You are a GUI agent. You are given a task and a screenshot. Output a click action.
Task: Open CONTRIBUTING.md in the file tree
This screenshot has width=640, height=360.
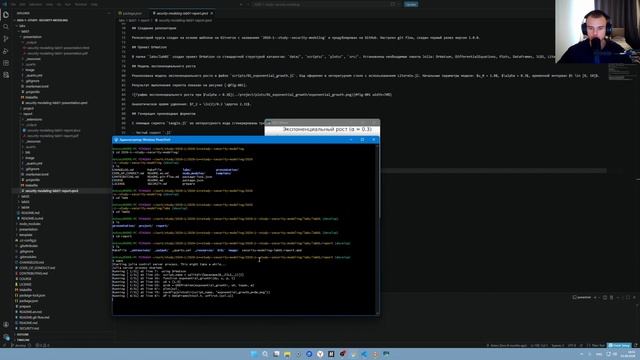point(33,273)
